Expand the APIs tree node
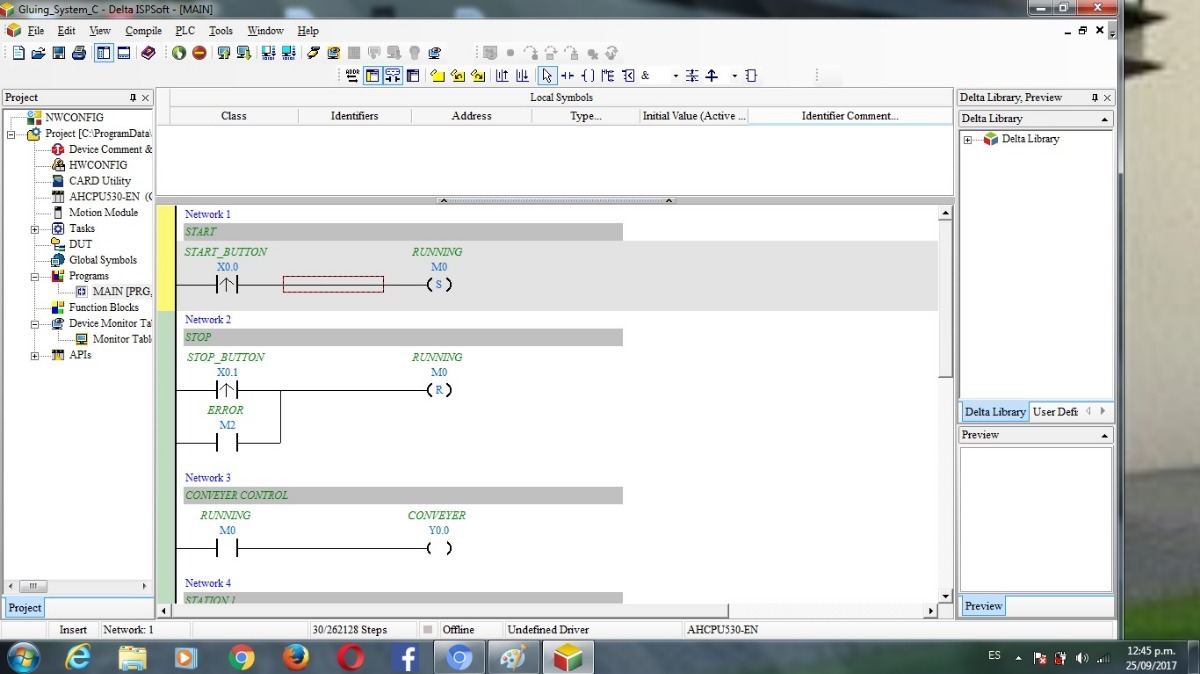Screen dimensions: 1200x674 [35, 355]
